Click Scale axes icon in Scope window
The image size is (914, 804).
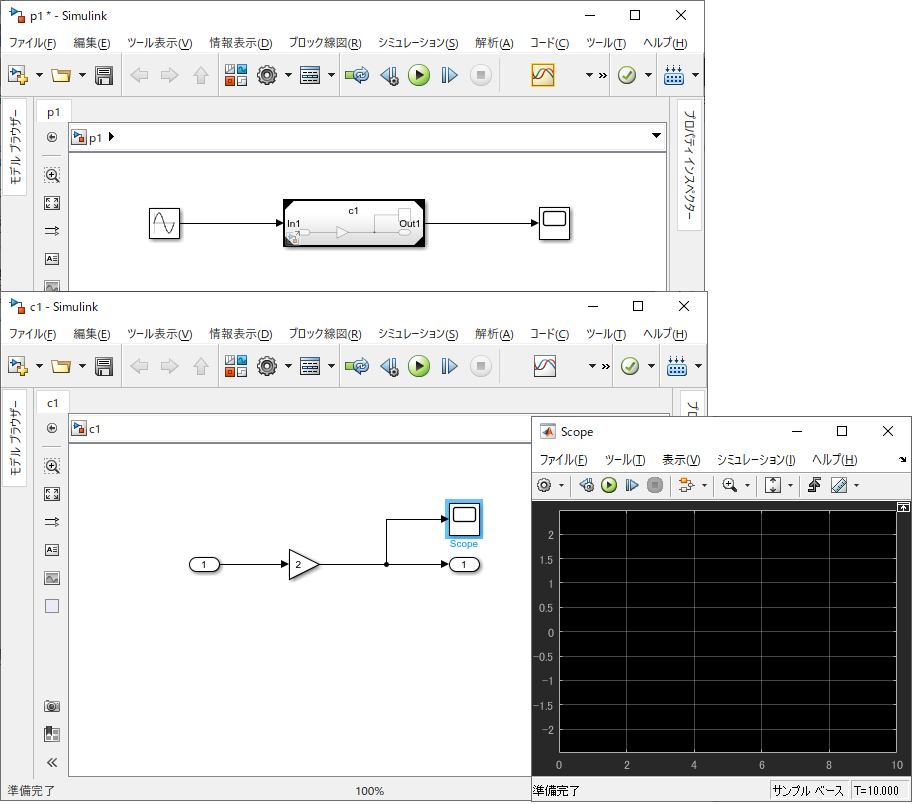coord(773,485)
